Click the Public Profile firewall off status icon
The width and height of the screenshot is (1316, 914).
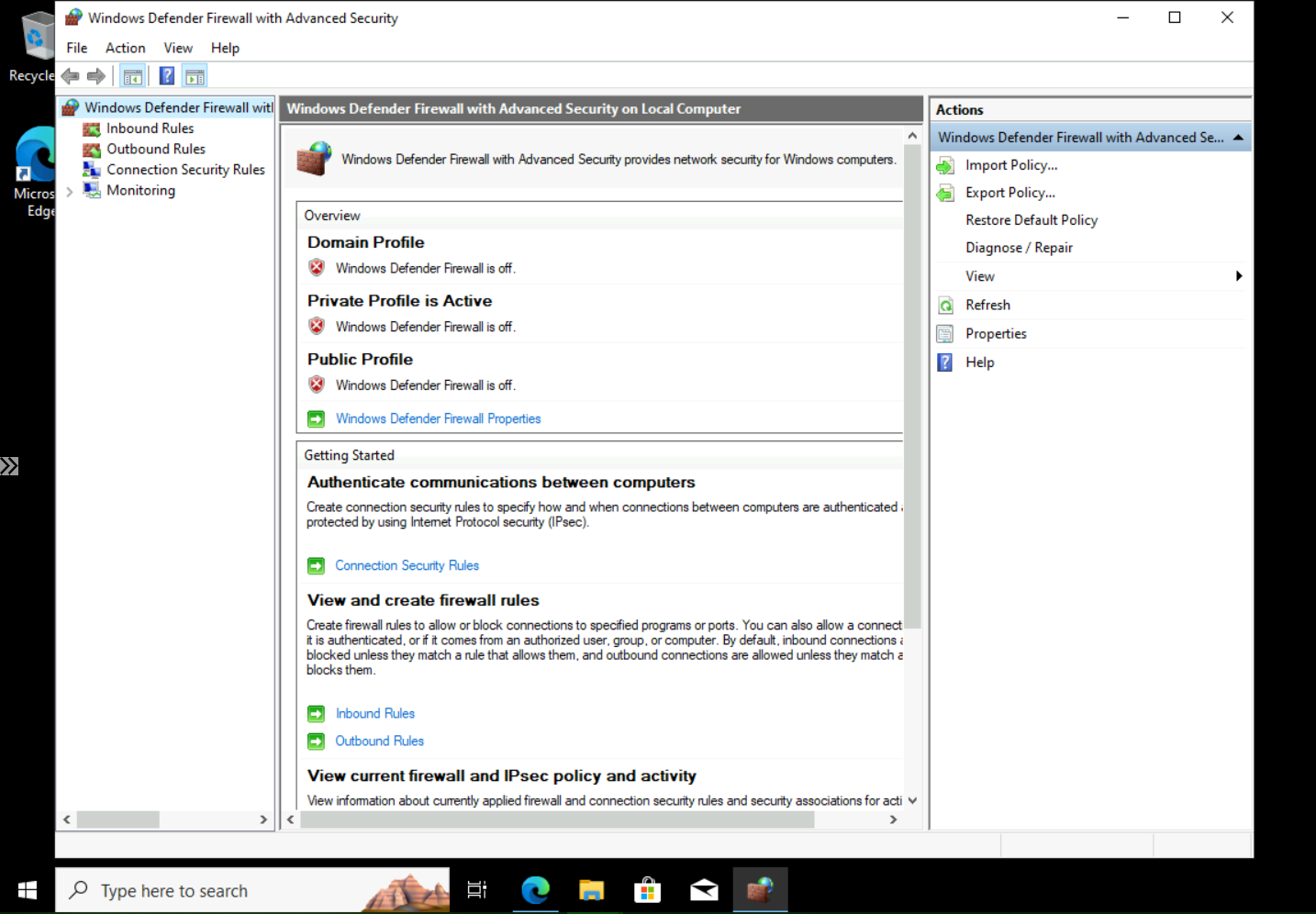pos(317,385)
